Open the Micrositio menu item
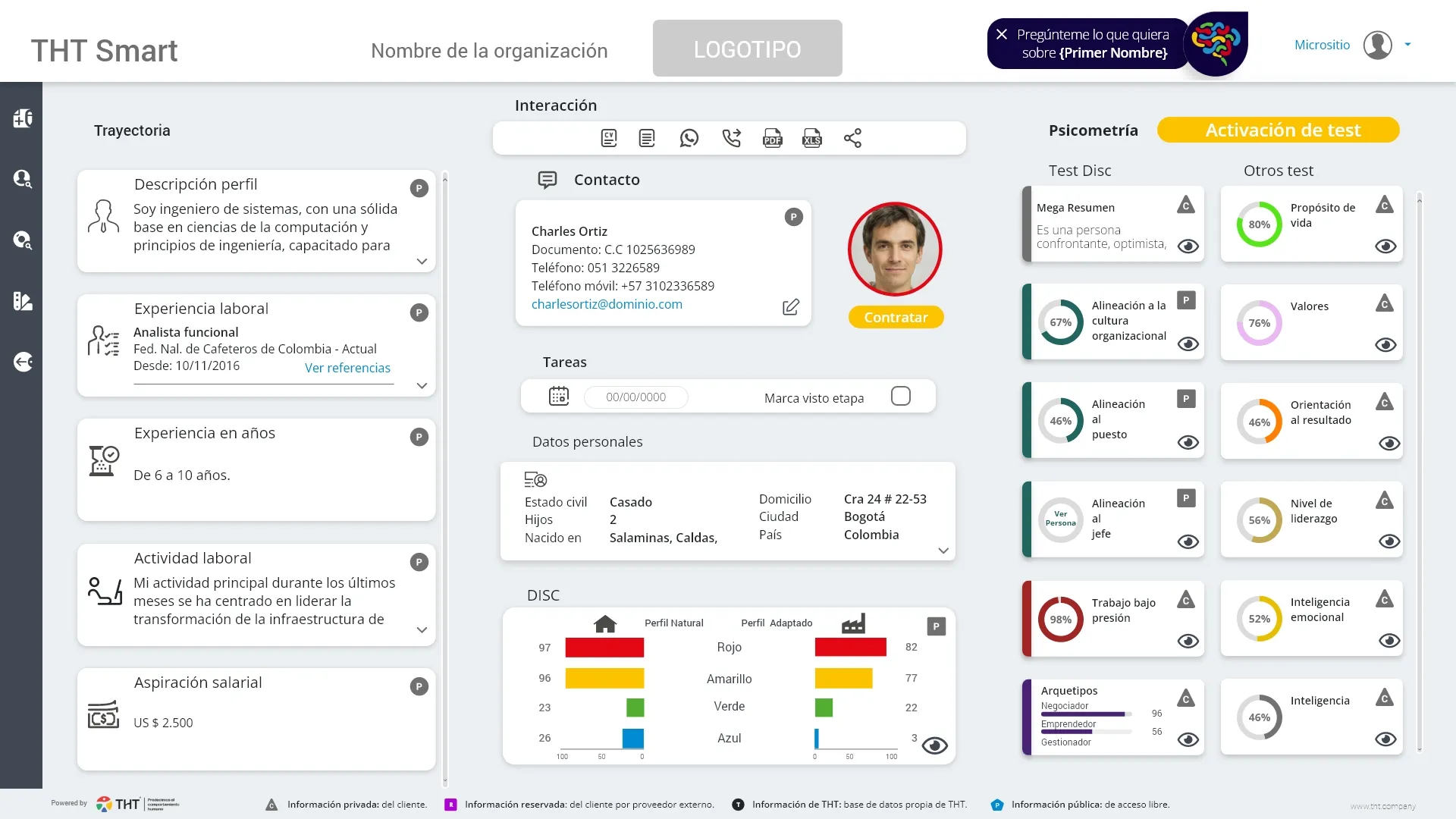The image size is (1456, 819). tap(1322, 45)
